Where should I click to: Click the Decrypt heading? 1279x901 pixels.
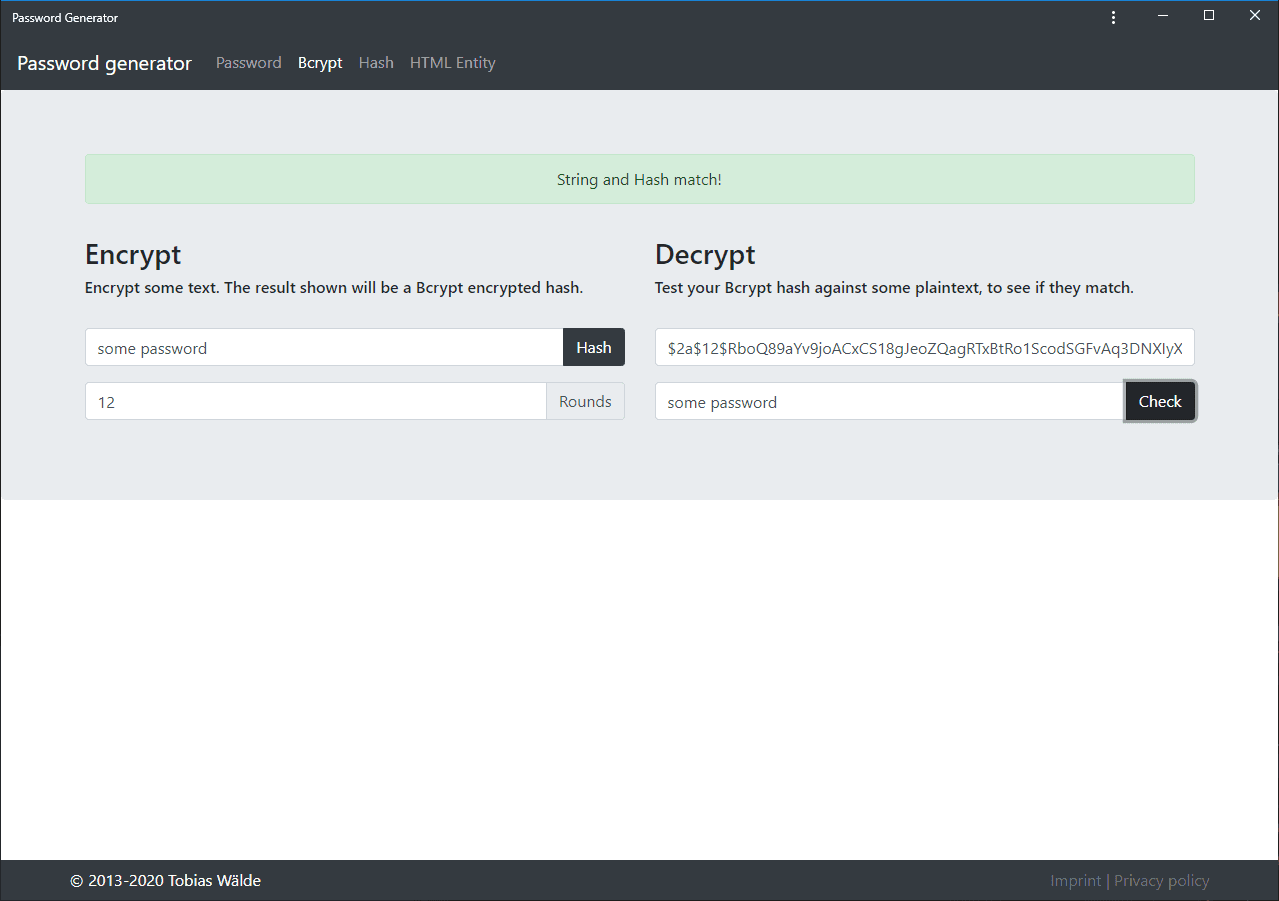[705, 254]
